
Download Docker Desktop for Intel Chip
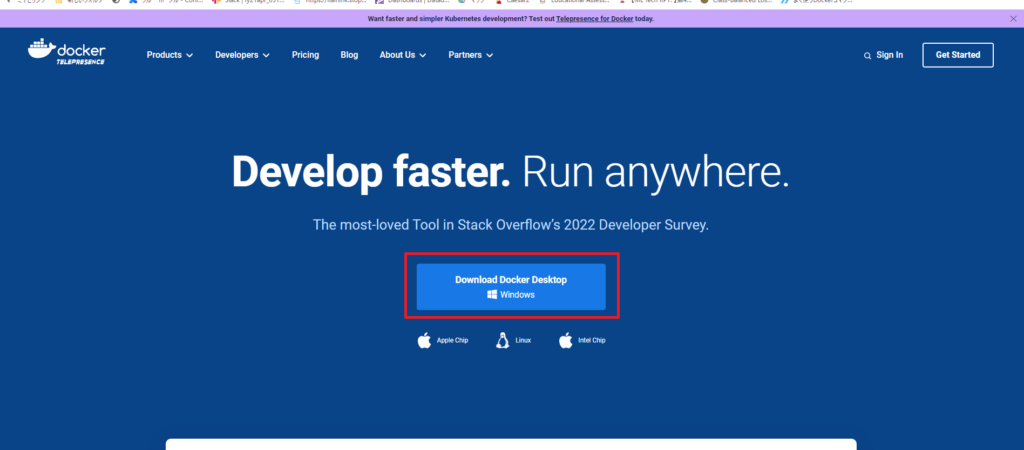pyautogui.click(x=583, y=340)
